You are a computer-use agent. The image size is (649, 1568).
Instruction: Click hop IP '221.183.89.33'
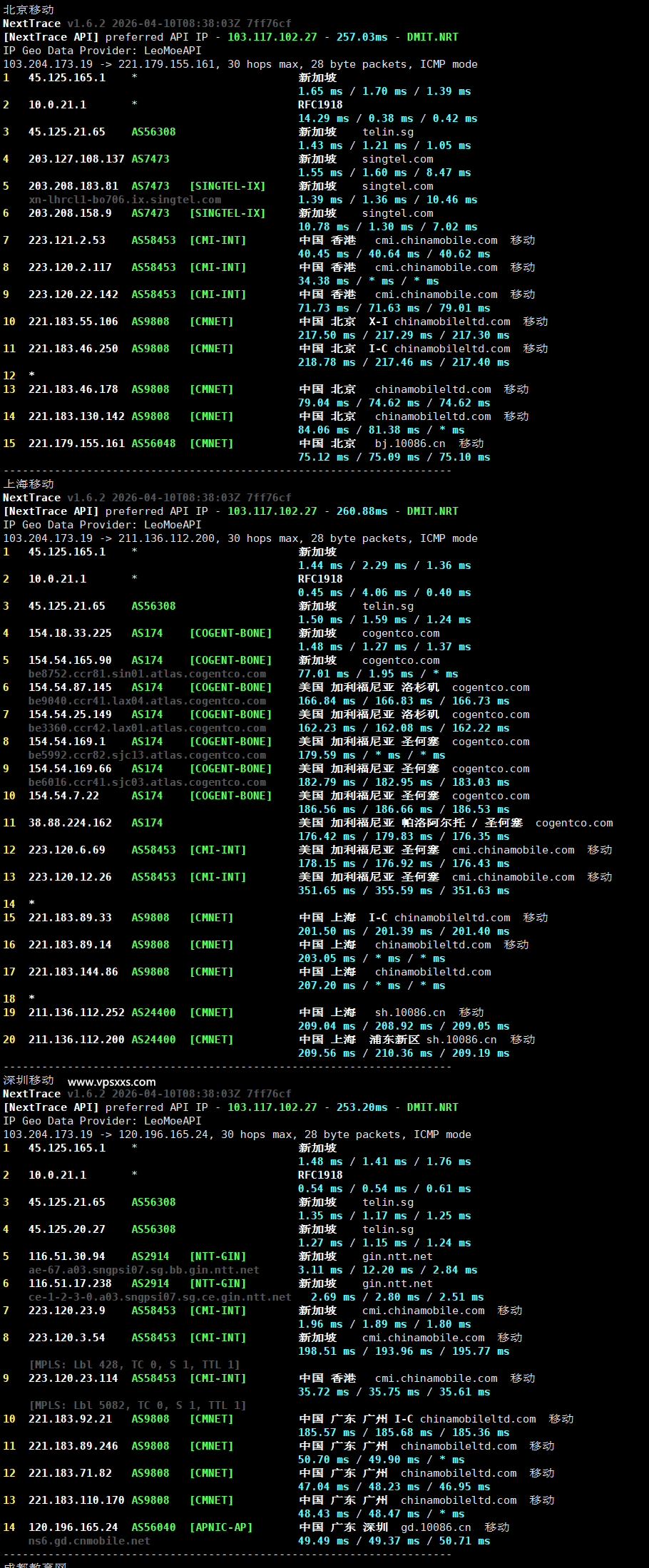point(70,918)
